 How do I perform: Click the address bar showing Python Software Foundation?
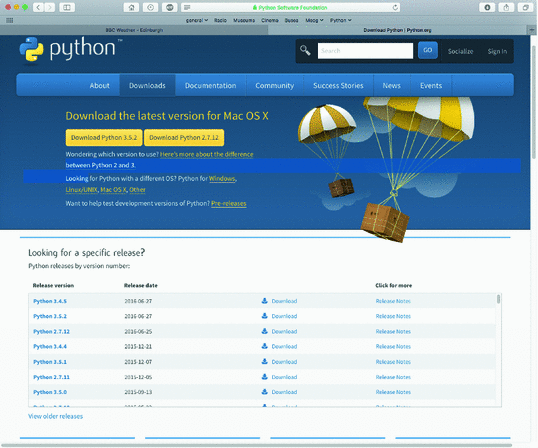tap(291, 7)
